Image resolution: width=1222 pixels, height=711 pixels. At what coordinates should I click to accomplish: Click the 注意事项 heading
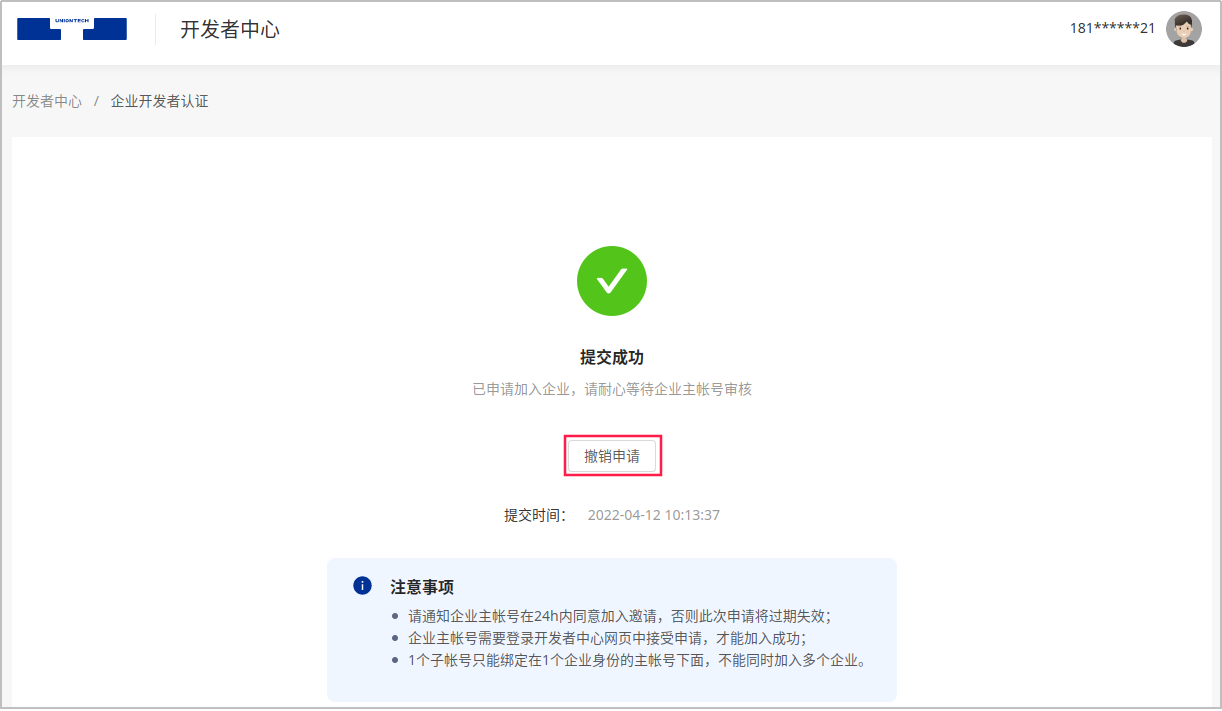422,587
